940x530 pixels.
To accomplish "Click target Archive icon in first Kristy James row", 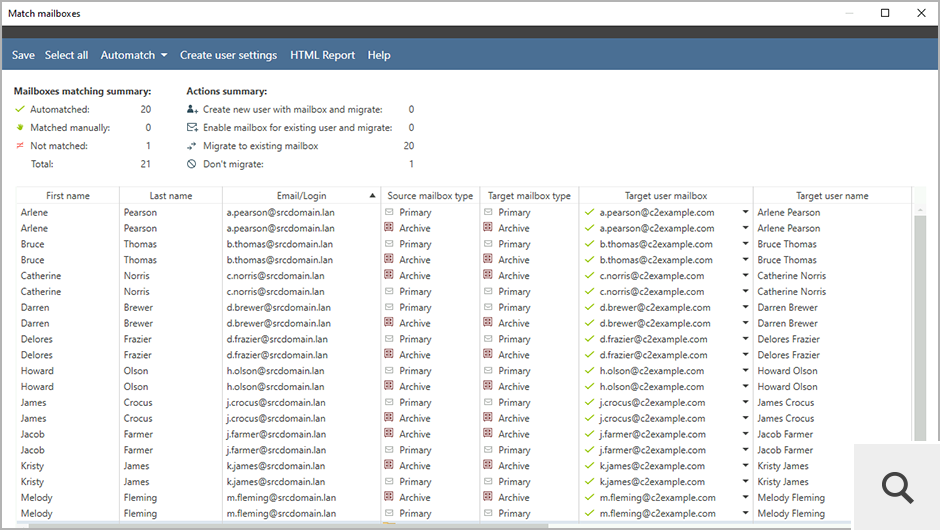I will (x=488, y=465).
